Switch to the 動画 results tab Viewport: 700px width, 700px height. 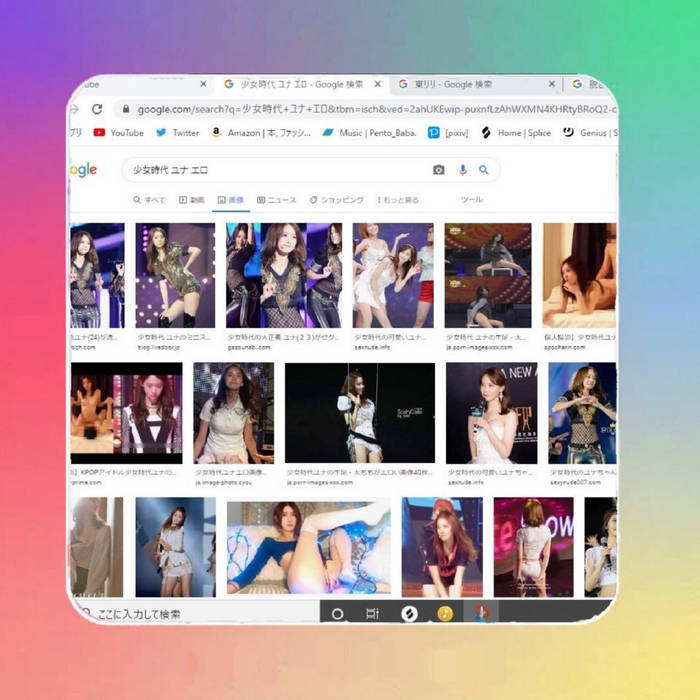point(192,200)
